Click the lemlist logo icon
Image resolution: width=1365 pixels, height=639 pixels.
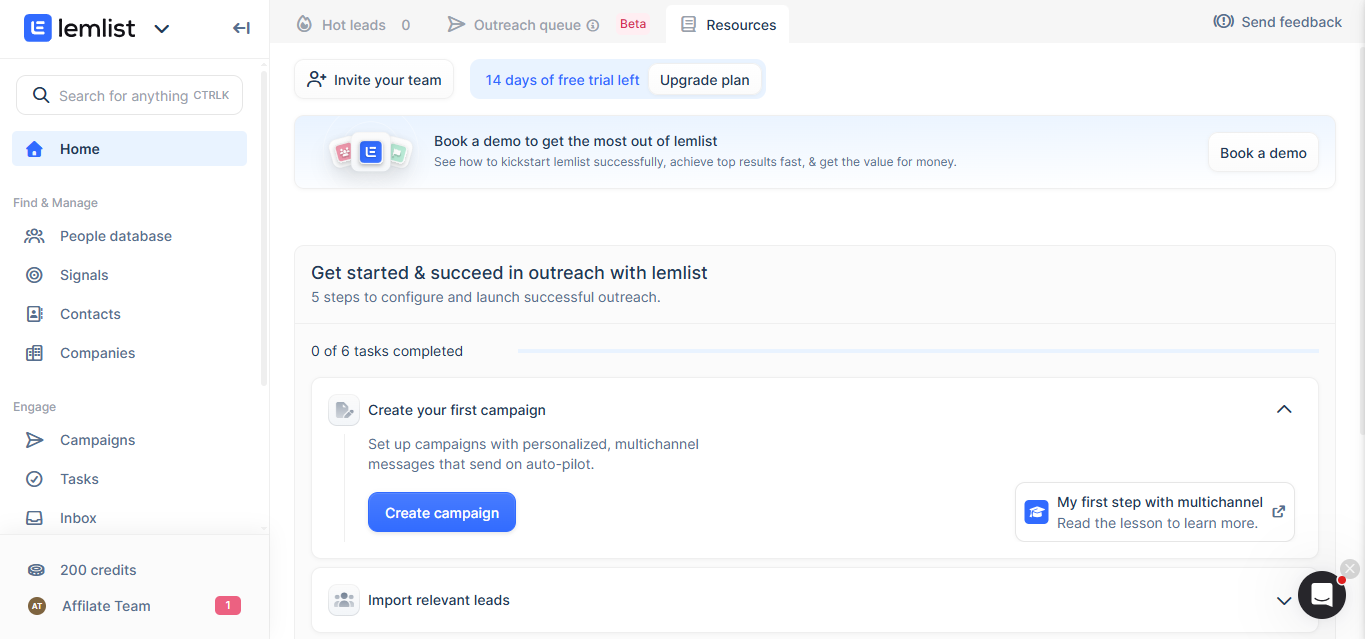point(38,28)
